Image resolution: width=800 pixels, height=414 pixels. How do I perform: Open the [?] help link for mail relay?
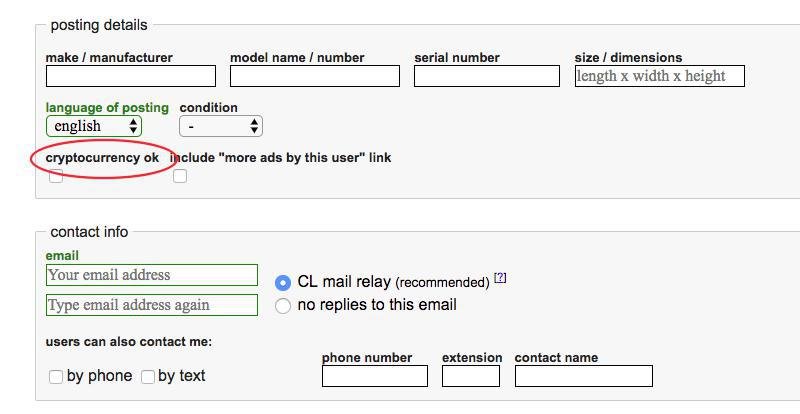click(x=500, y=278)
